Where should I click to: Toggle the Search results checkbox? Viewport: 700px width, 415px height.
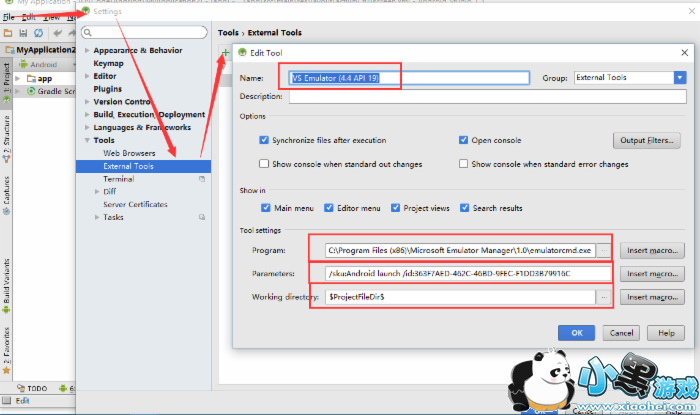point(465,208)
